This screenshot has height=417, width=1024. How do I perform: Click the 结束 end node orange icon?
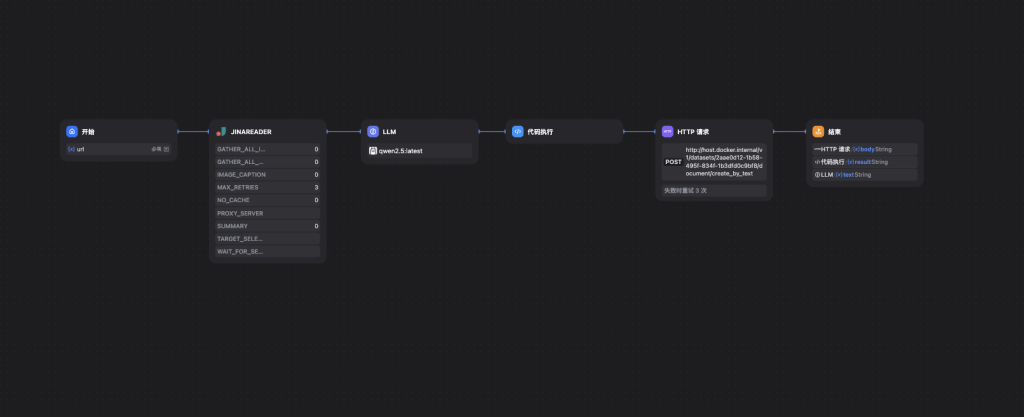point(818,131)
